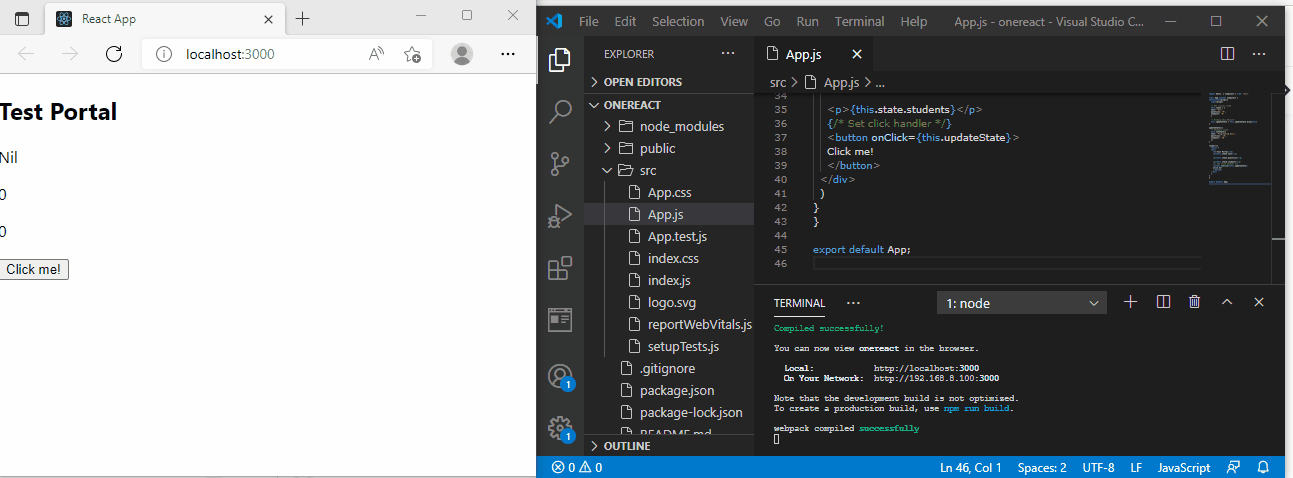Click JavaScript language mode
Screen dimensions: 1293x478
[x=1183, y=467]
